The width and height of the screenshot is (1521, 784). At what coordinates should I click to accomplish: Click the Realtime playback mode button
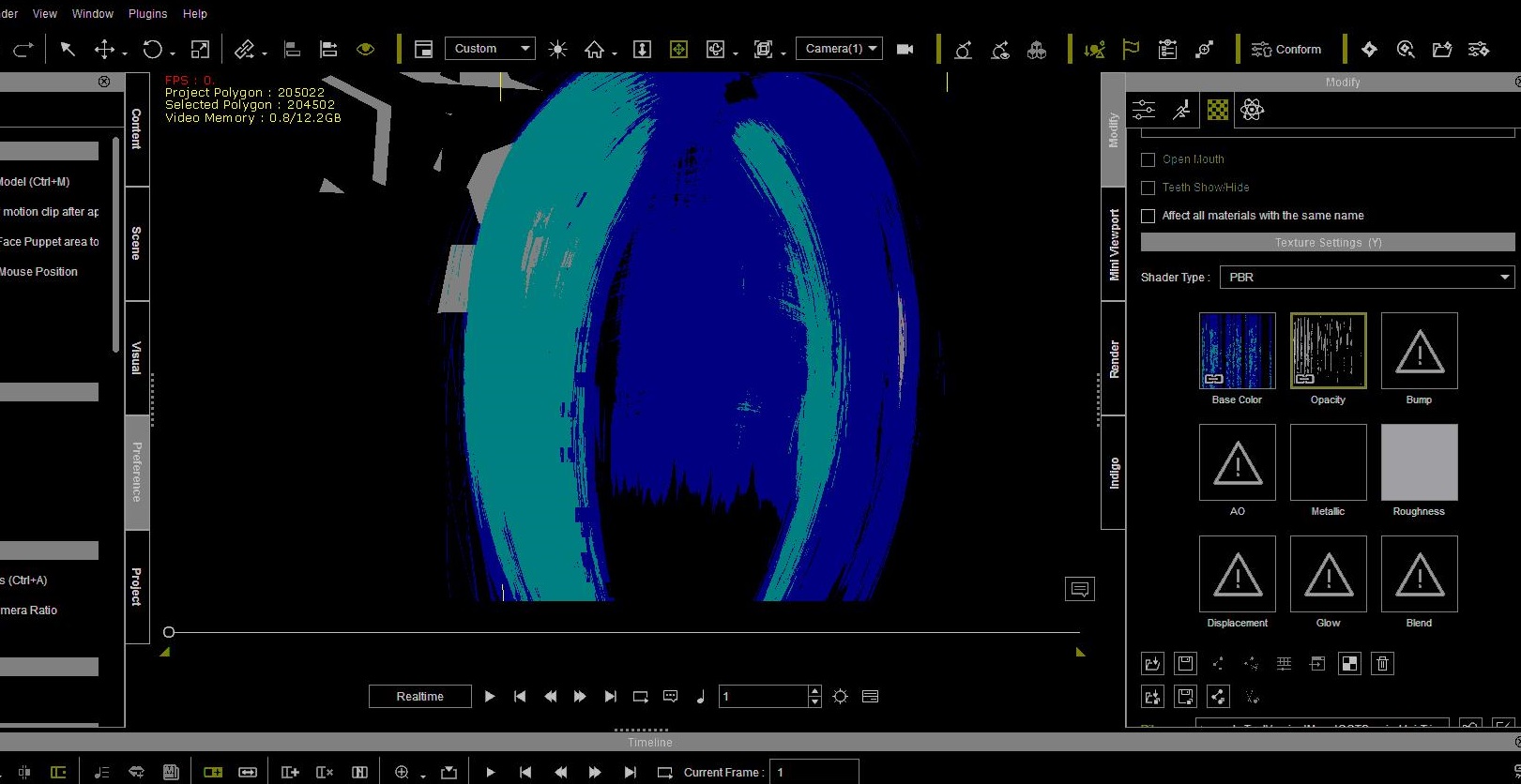pyautogui.click(x=420, y=697)
